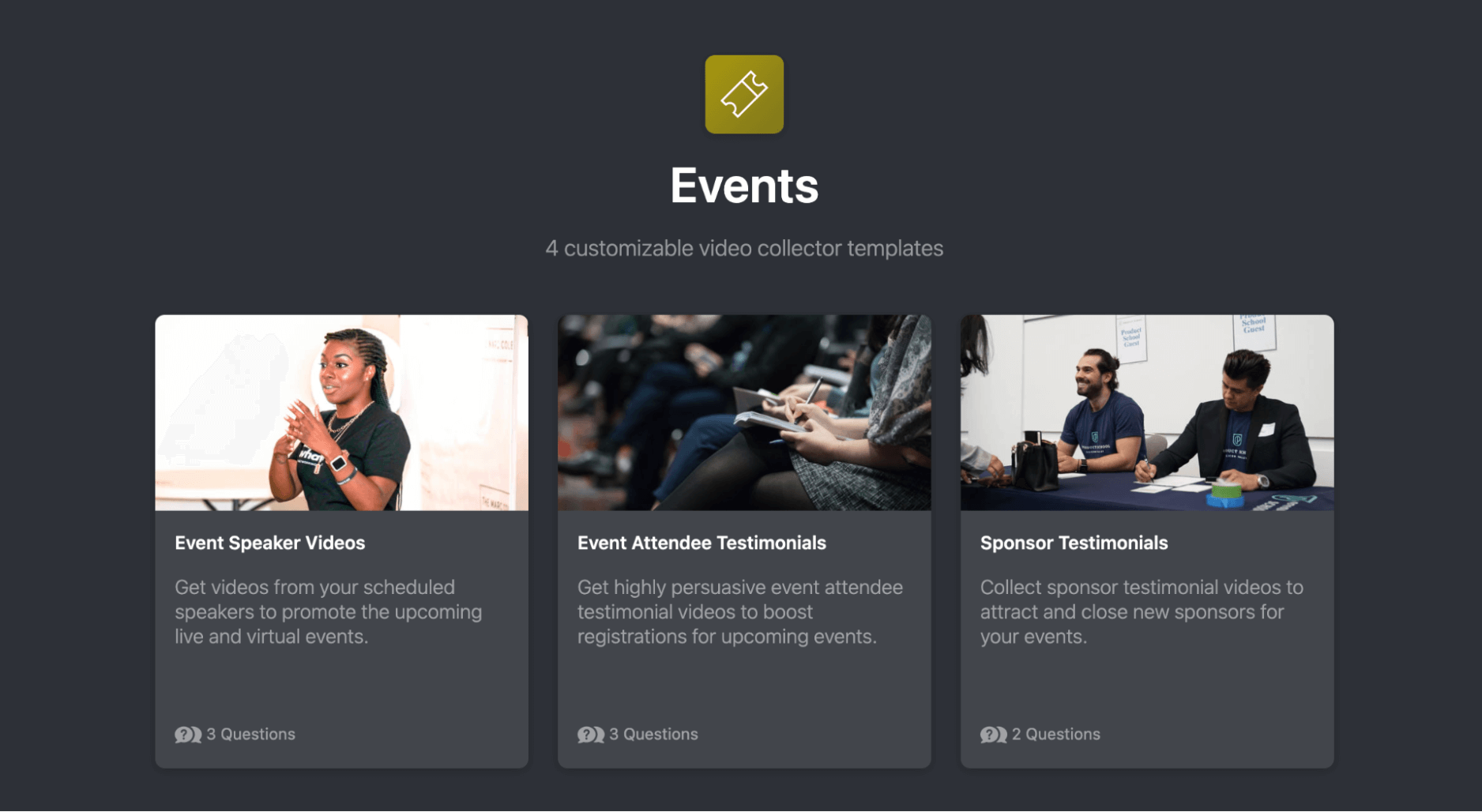The image size is (1482, 812).
Task: Click the '2 Questions' label on Sponsor Testimonials
Action: (x=1056, y=734)
